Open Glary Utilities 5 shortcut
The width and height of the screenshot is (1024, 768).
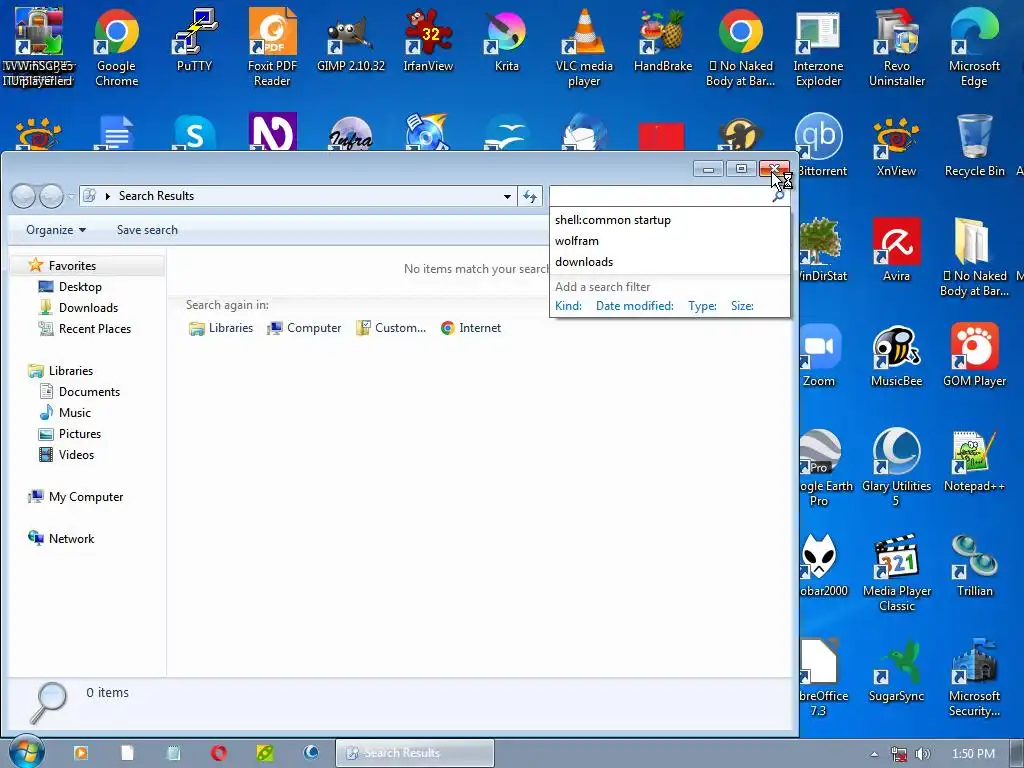point(897,468)
